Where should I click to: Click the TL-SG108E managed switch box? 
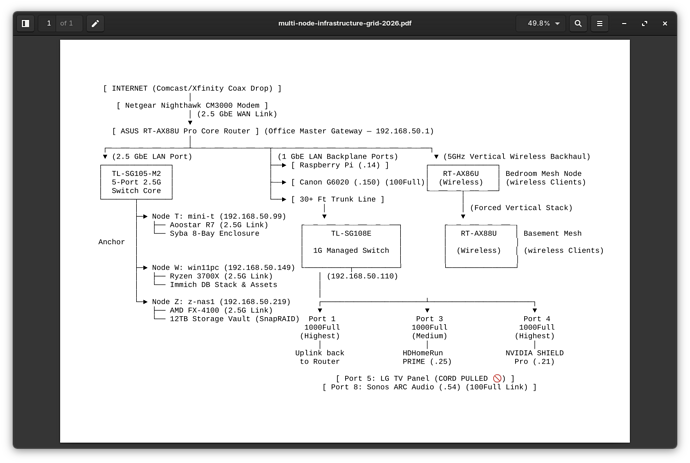pos(351,246)
